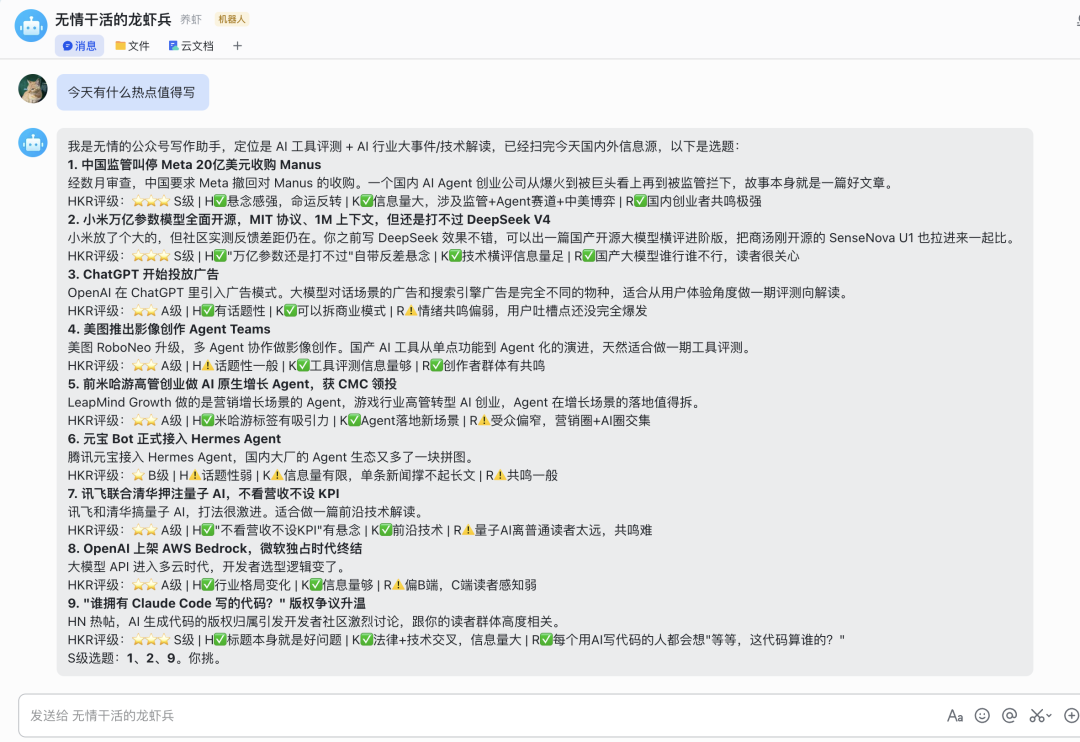Open the plus more-actions button in input
This screenshot has height=742, width=1080.
click(x=1071, y=716)
